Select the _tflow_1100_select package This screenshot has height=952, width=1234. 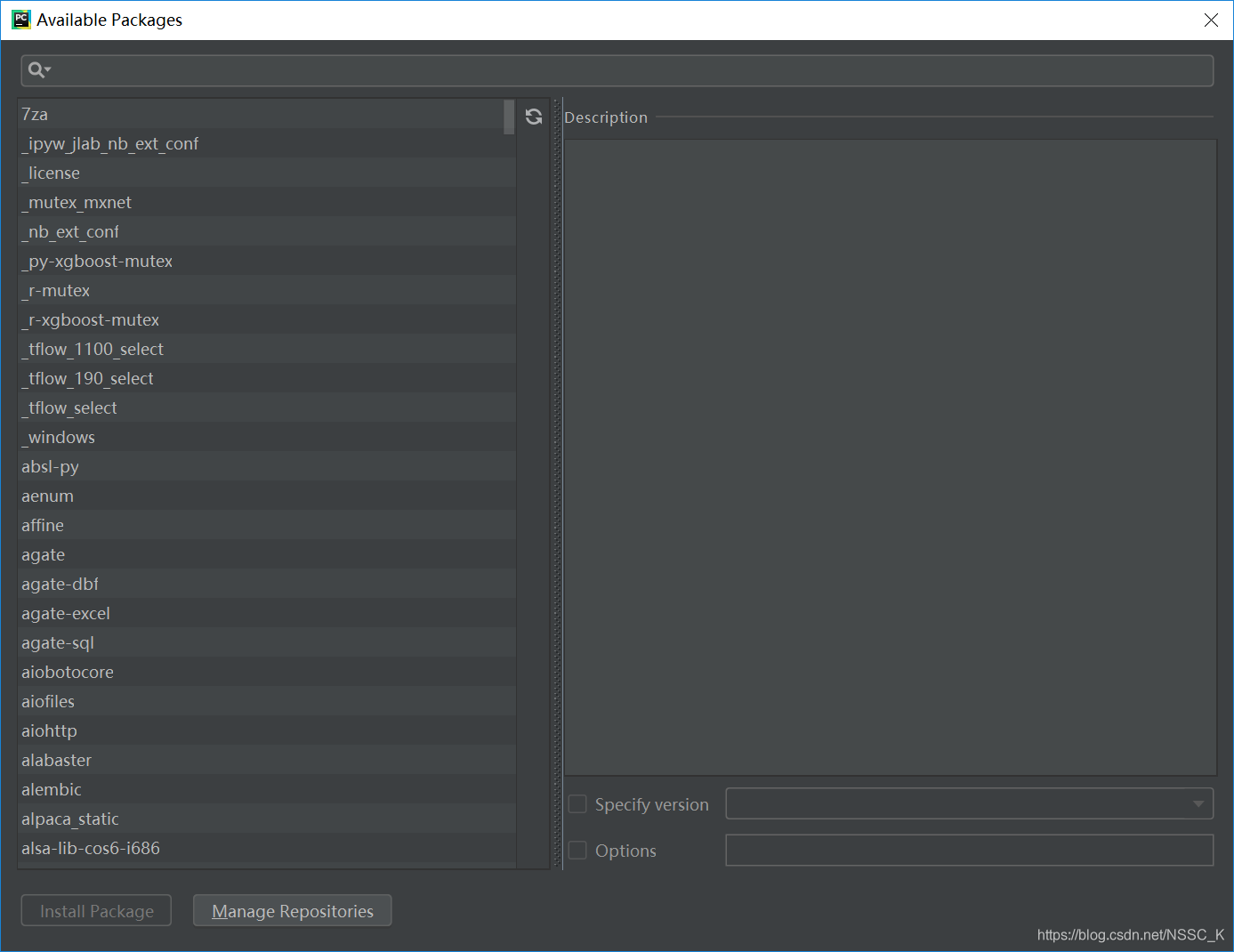point(267,349)
